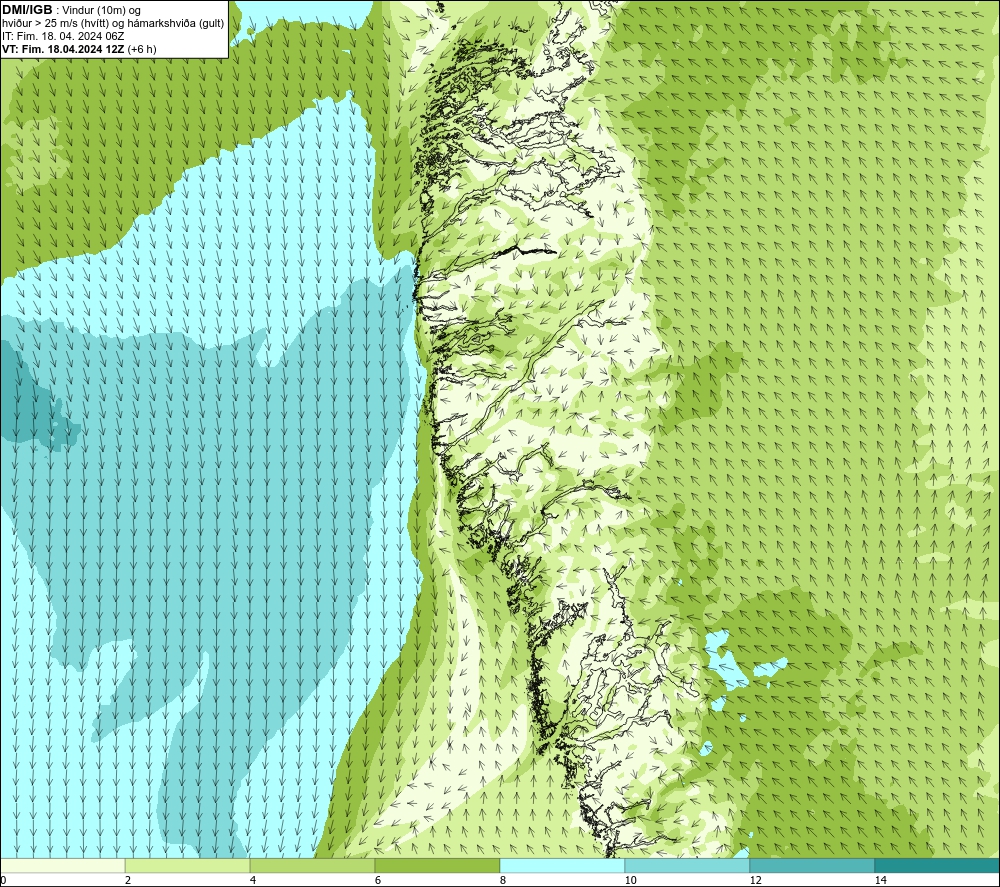Image resolution: width=1000 pixels, height=887 pixels.
Task: Click the light cyan 8–10 colorbar segment
Action: coord(562,865)
